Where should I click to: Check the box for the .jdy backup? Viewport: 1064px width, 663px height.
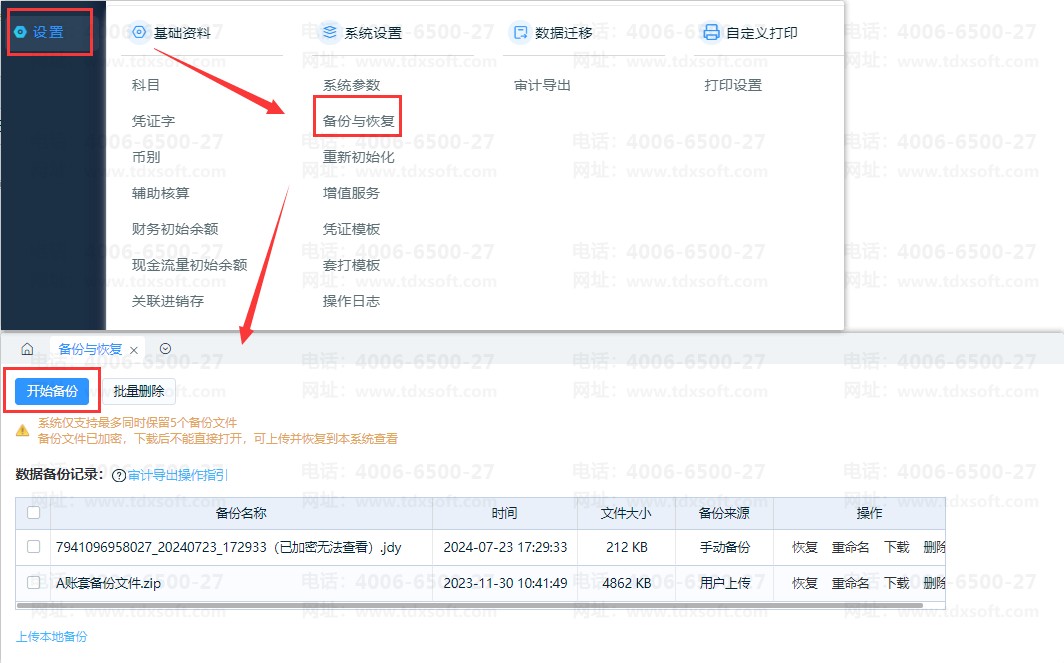click(34, 547)
